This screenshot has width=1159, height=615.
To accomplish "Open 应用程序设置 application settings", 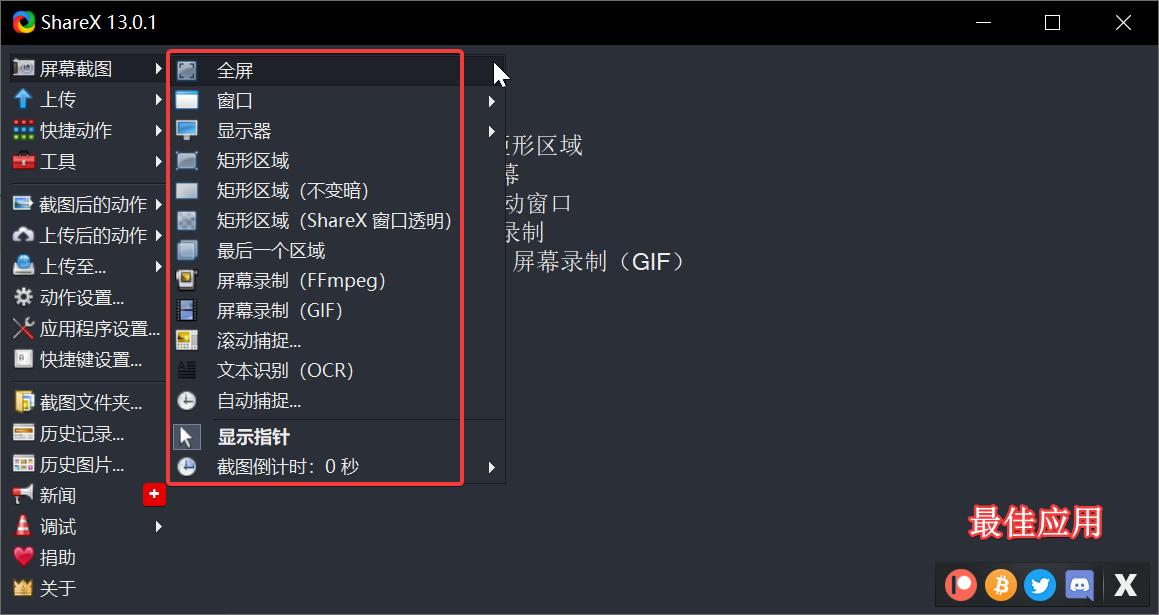I will tap(80, 328).
